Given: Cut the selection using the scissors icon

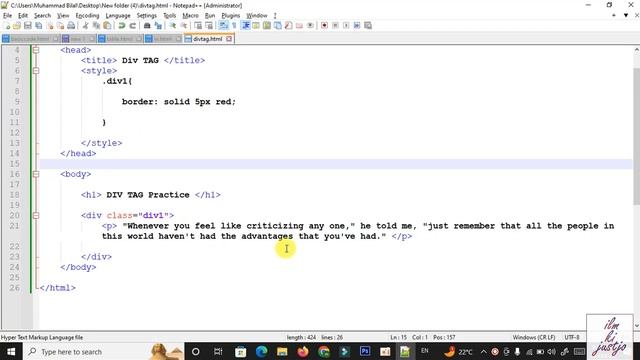Looking at the screenshot, I should (x=85, y=26).
